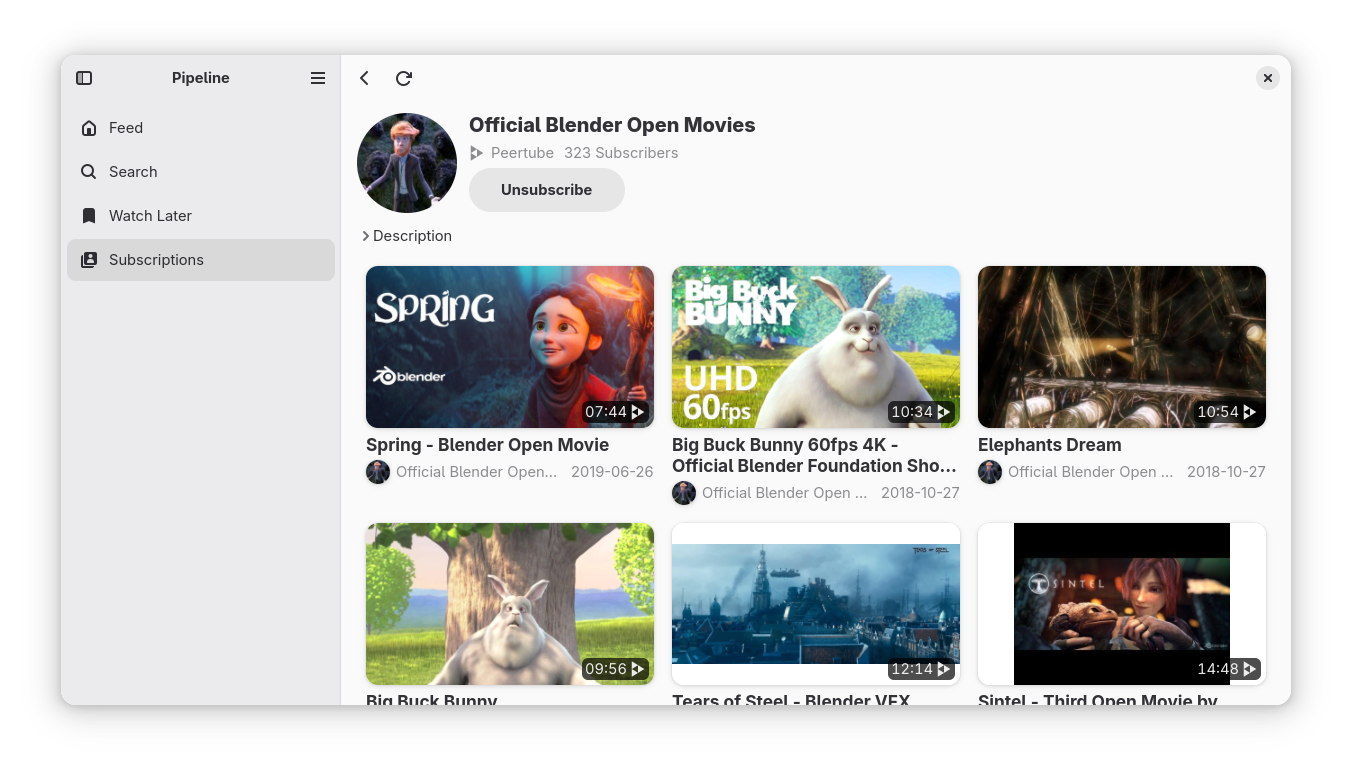Click the Search magnifier icon

pos(89,172)
